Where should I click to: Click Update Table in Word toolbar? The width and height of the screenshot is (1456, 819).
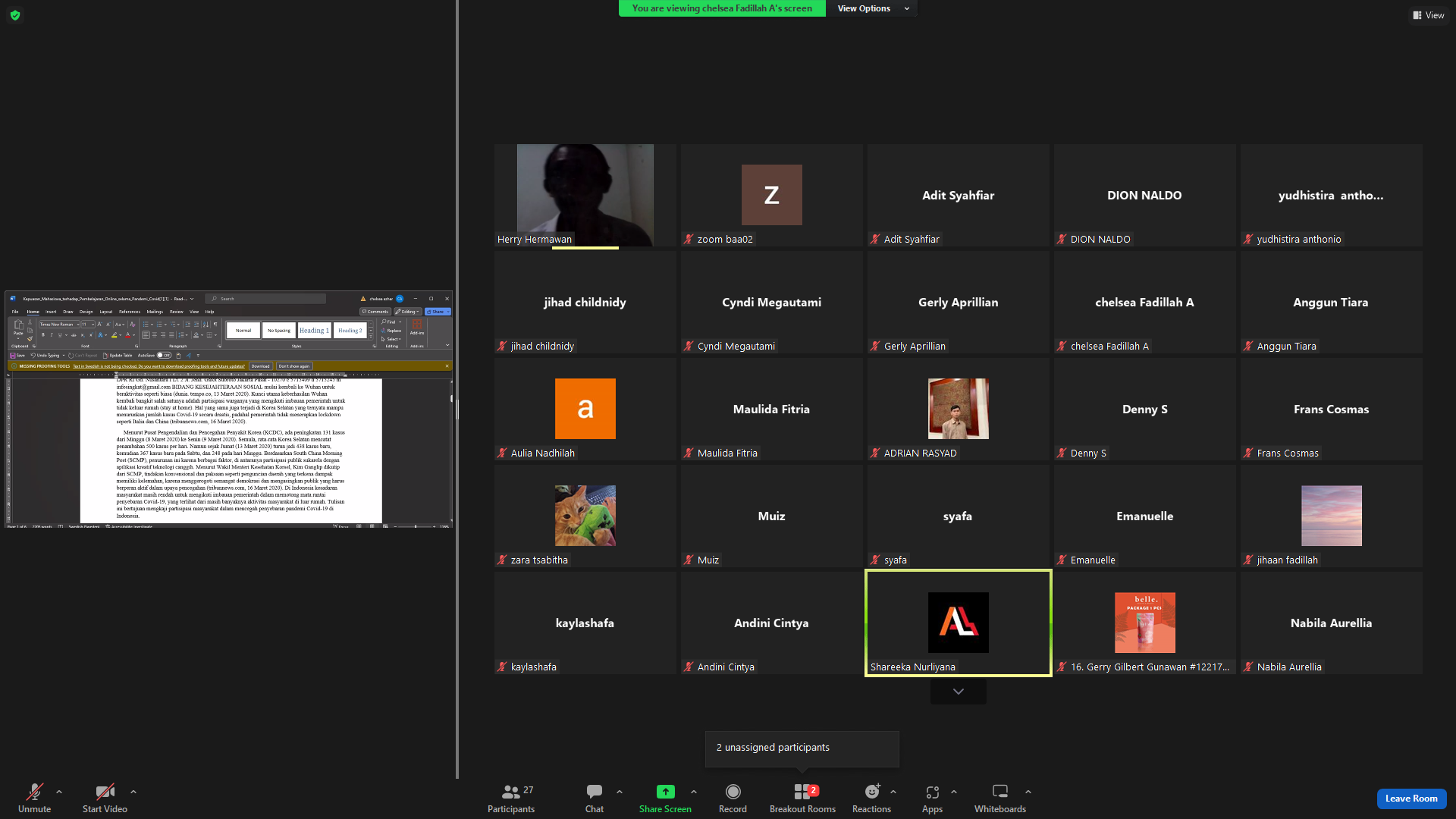[x=118, y=355]
